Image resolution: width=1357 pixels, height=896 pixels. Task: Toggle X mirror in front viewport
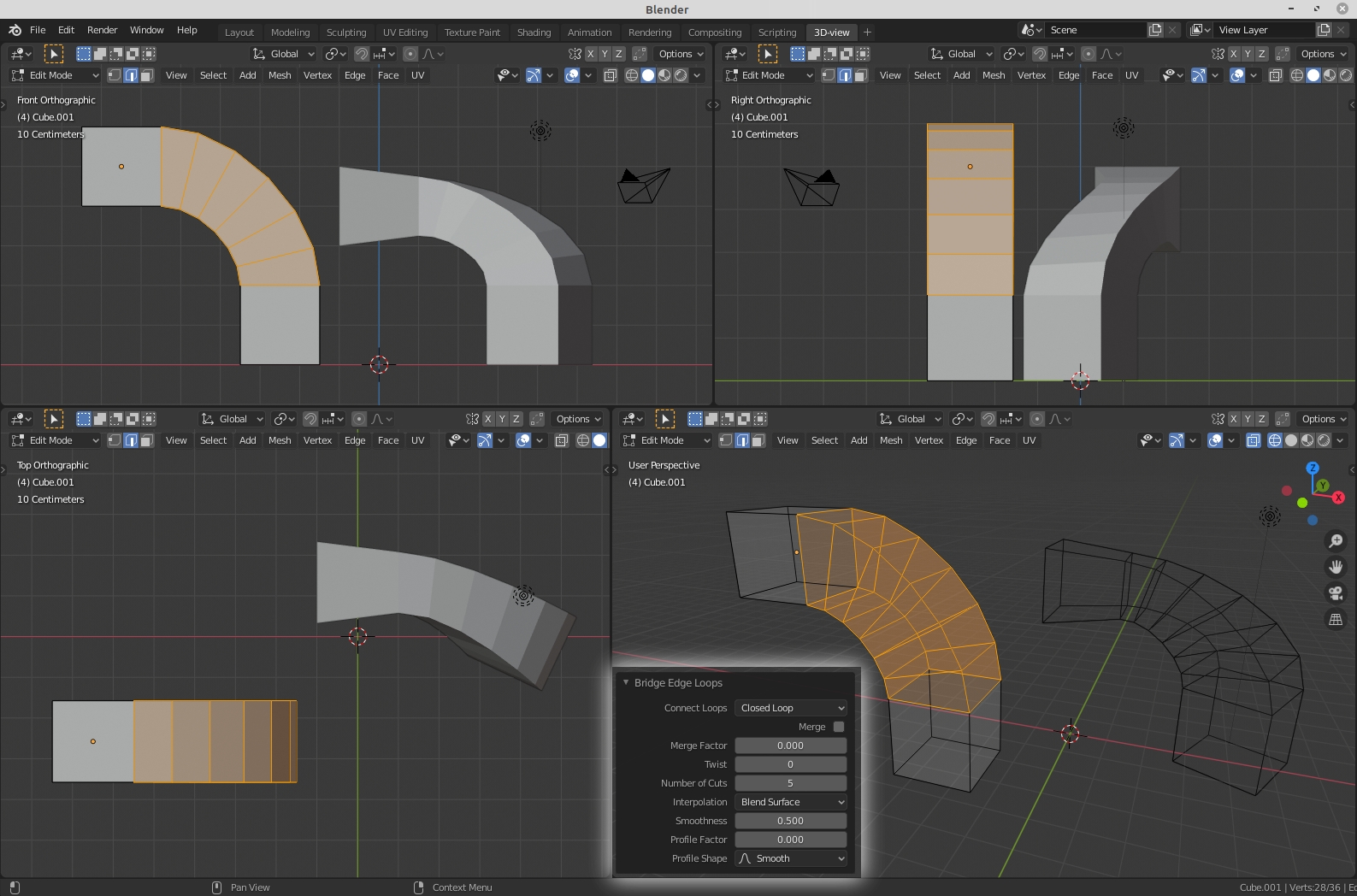click(590, 54)
